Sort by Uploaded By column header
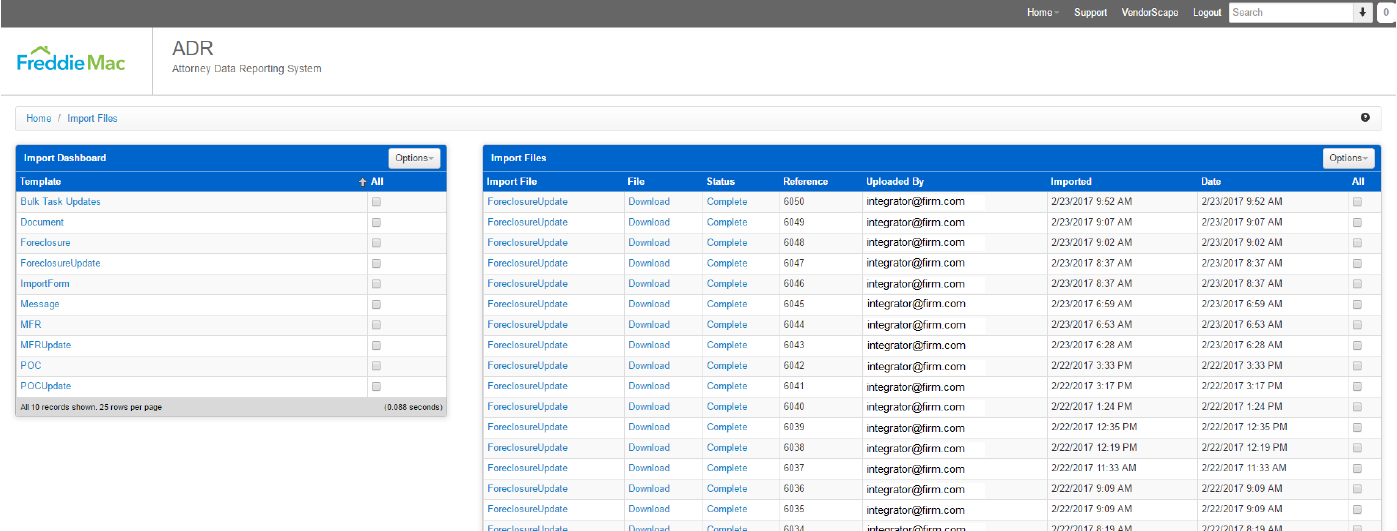The width and height of the screenshot is (1397, 531). click(895, 182)
